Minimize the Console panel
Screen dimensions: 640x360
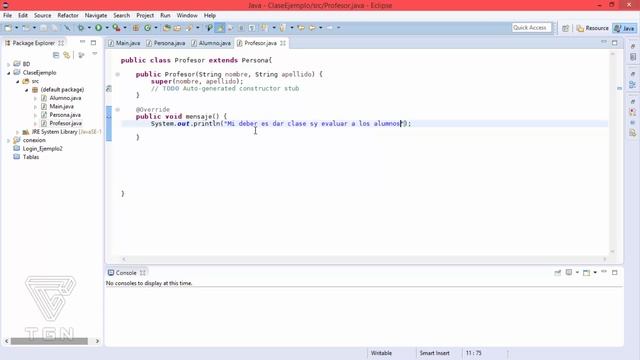coord(604,272)
